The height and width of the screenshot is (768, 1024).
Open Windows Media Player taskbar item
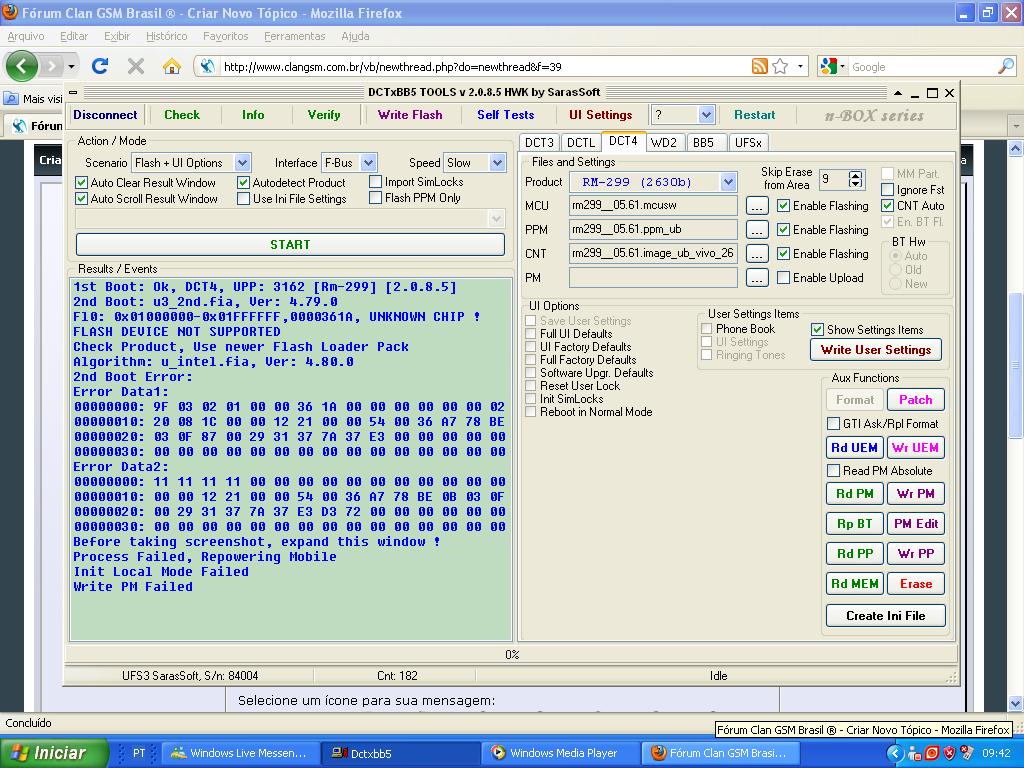pyautogui.click(x=562, y=753)
